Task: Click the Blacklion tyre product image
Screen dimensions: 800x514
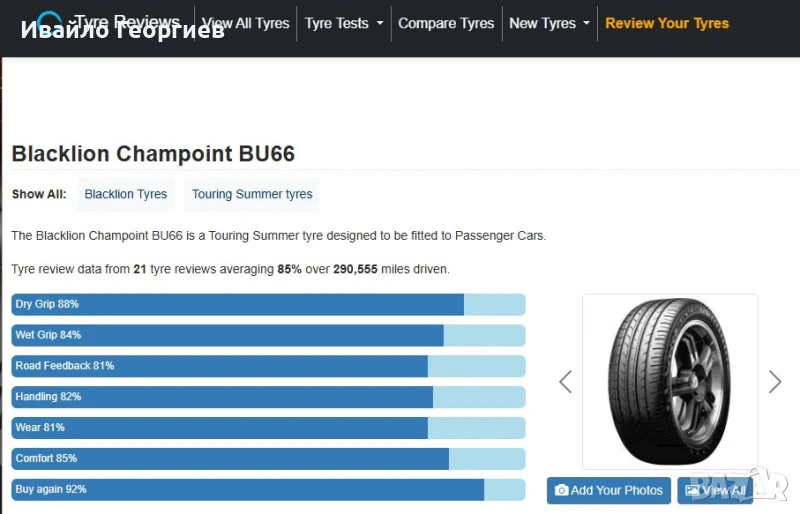Action: pyautogui.click(x=670, y=381)
